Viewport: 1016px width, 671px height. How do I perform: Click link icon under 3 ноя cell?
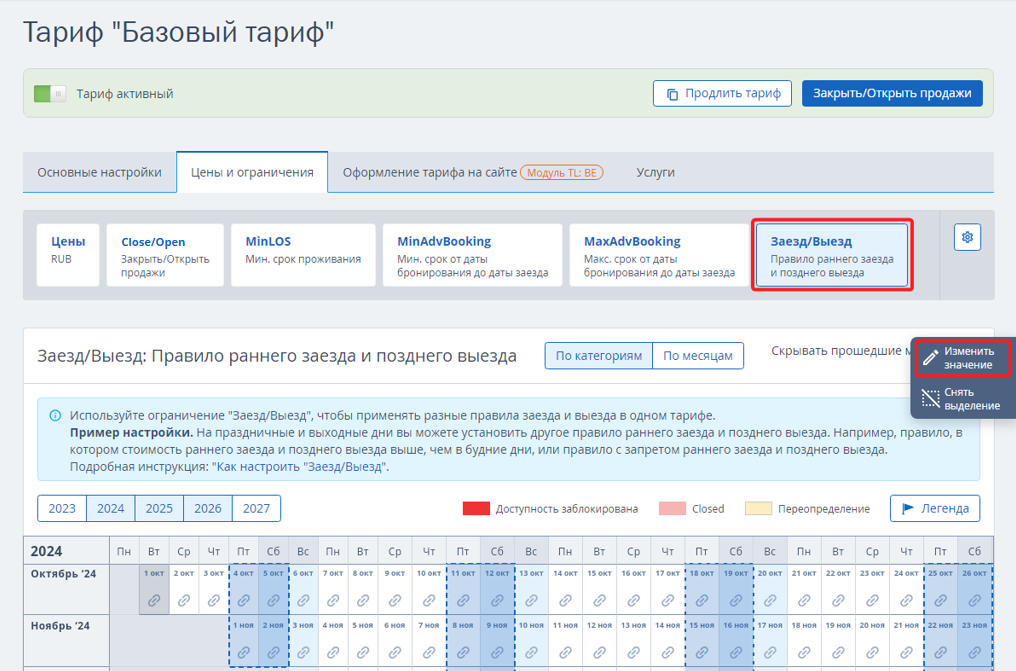tap(303, 652)
